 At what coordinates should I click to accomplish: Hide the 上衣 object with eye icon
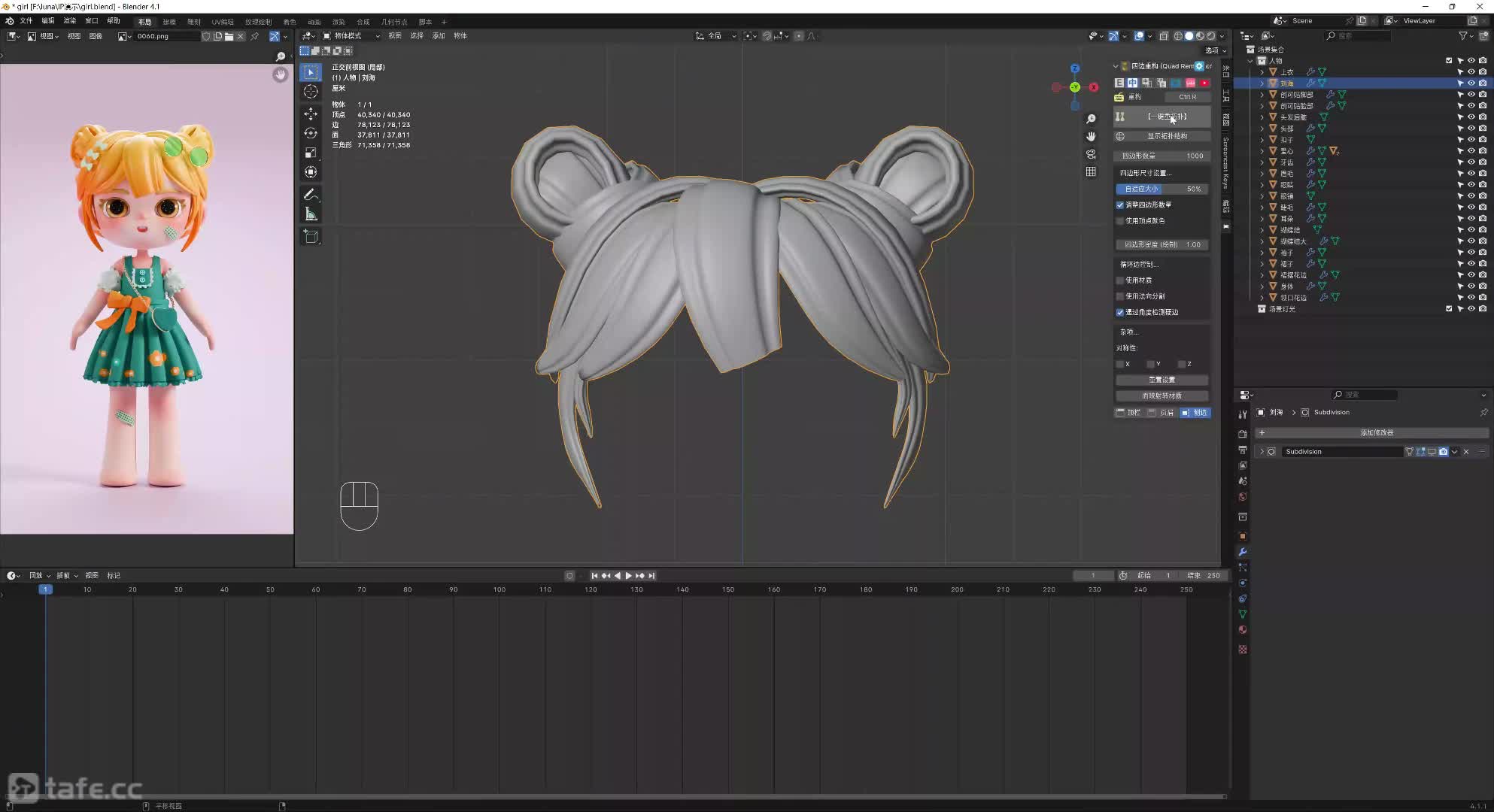click(1471, 72)
